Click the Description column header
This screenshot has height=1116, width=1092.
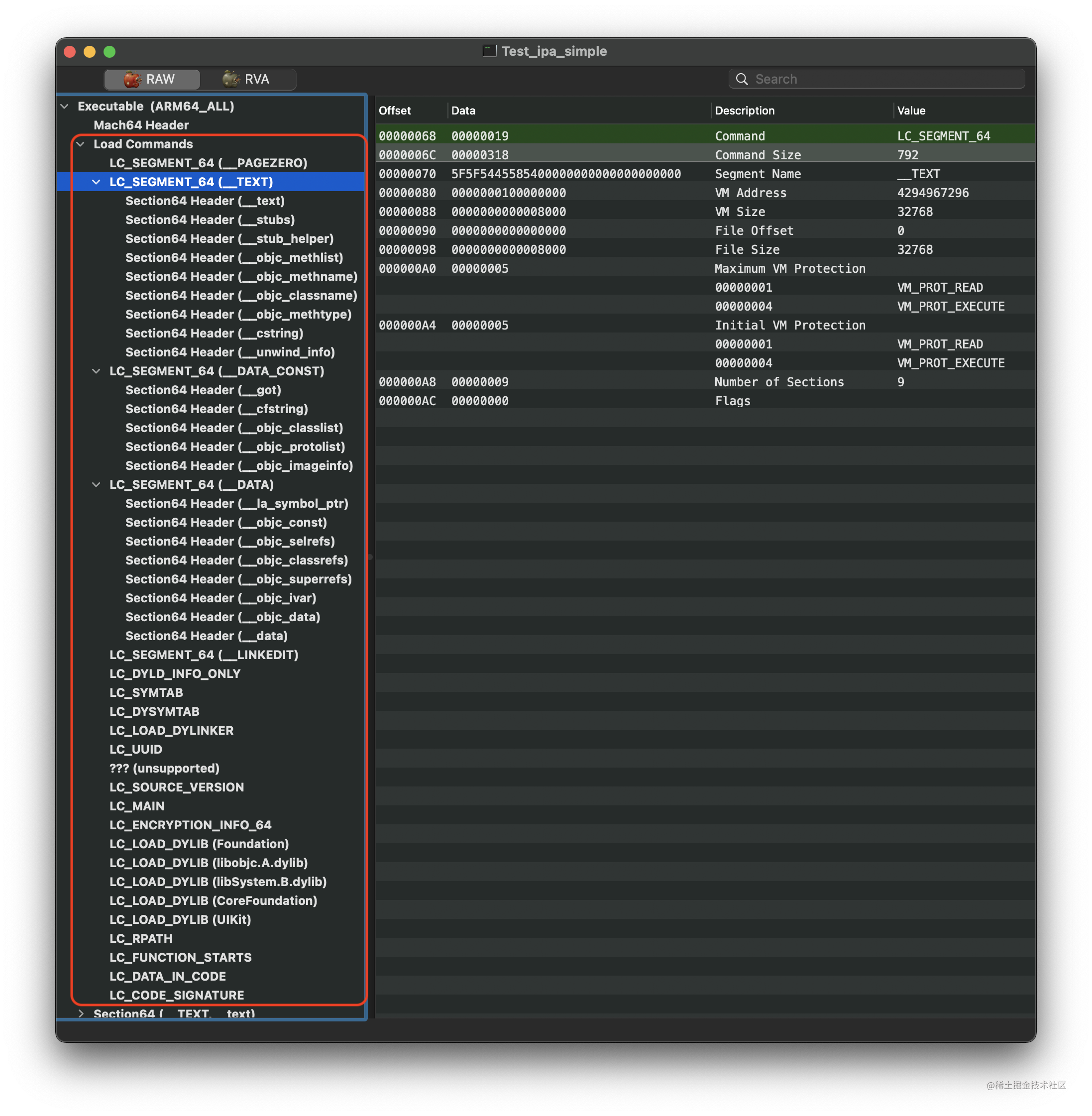pos(745,111)
